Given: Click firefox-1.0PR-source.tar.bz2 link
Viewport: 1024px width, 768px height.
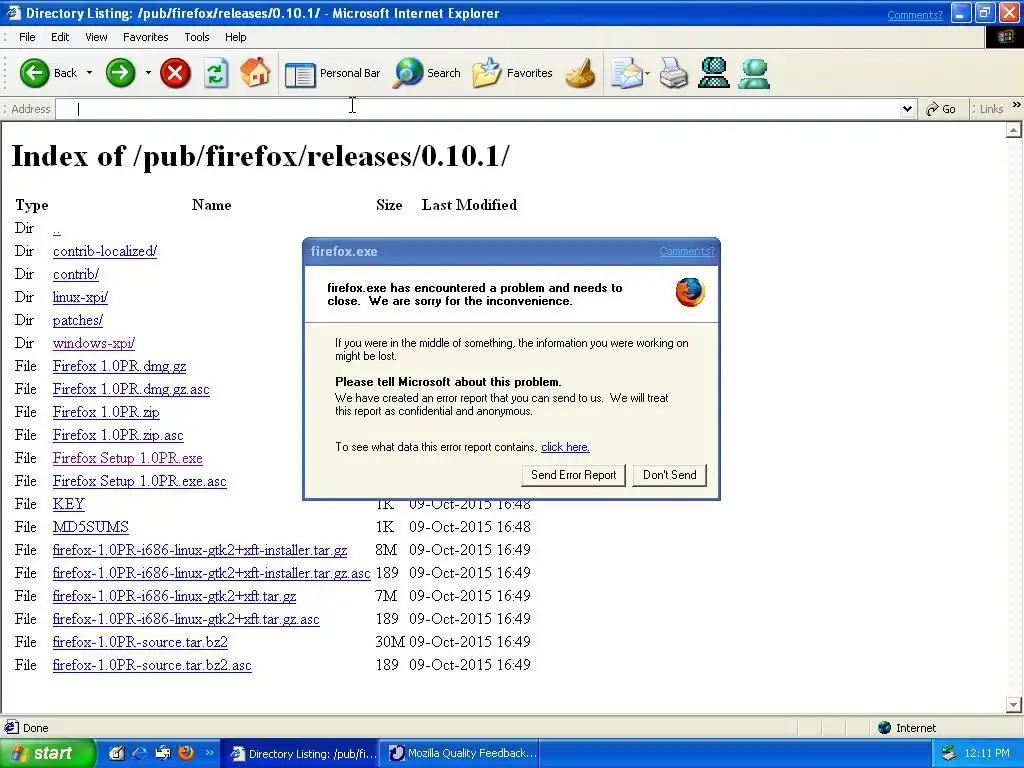Looking at the screenshot, I should tap(140, 642).
